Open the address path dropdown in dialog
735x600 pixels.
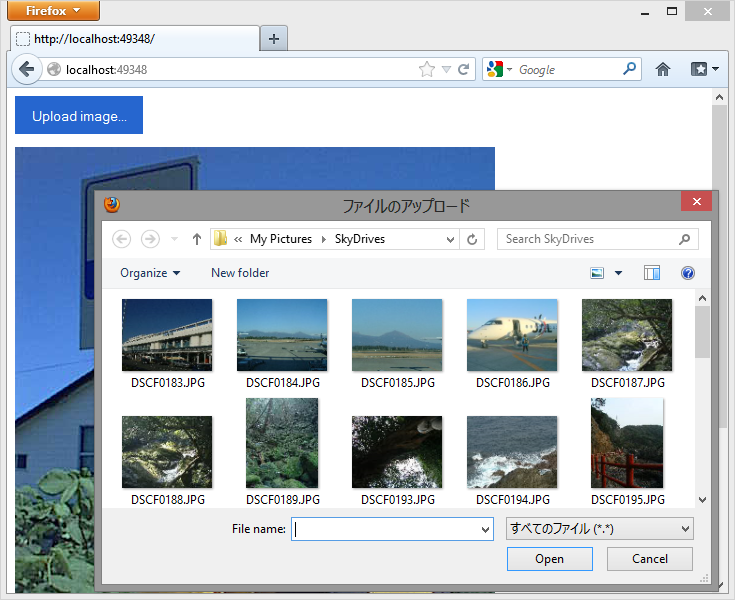tap(450, 240)
